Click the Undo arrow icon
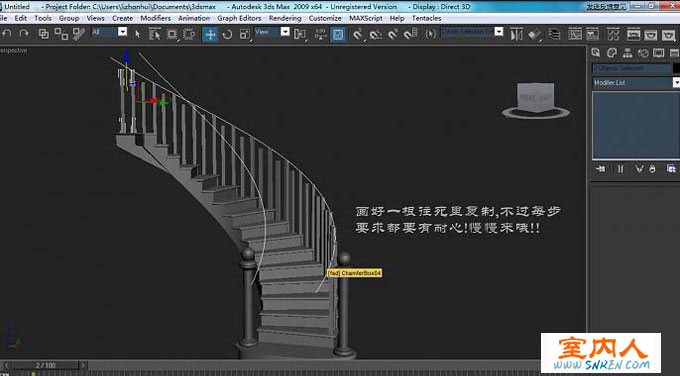 (7, 34)
